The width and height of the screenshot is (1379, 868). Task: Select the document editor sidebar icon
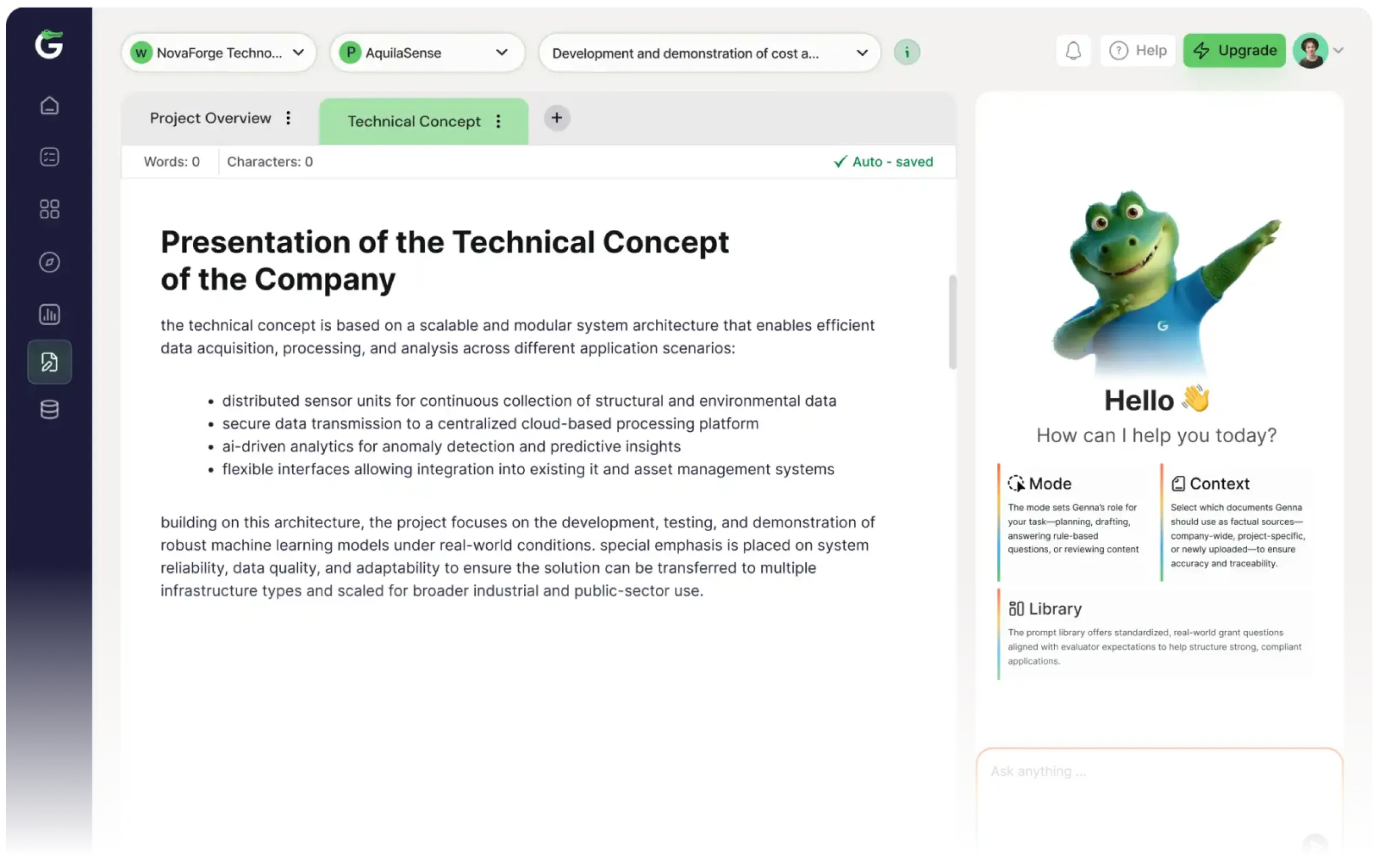[x=49, y=362]
